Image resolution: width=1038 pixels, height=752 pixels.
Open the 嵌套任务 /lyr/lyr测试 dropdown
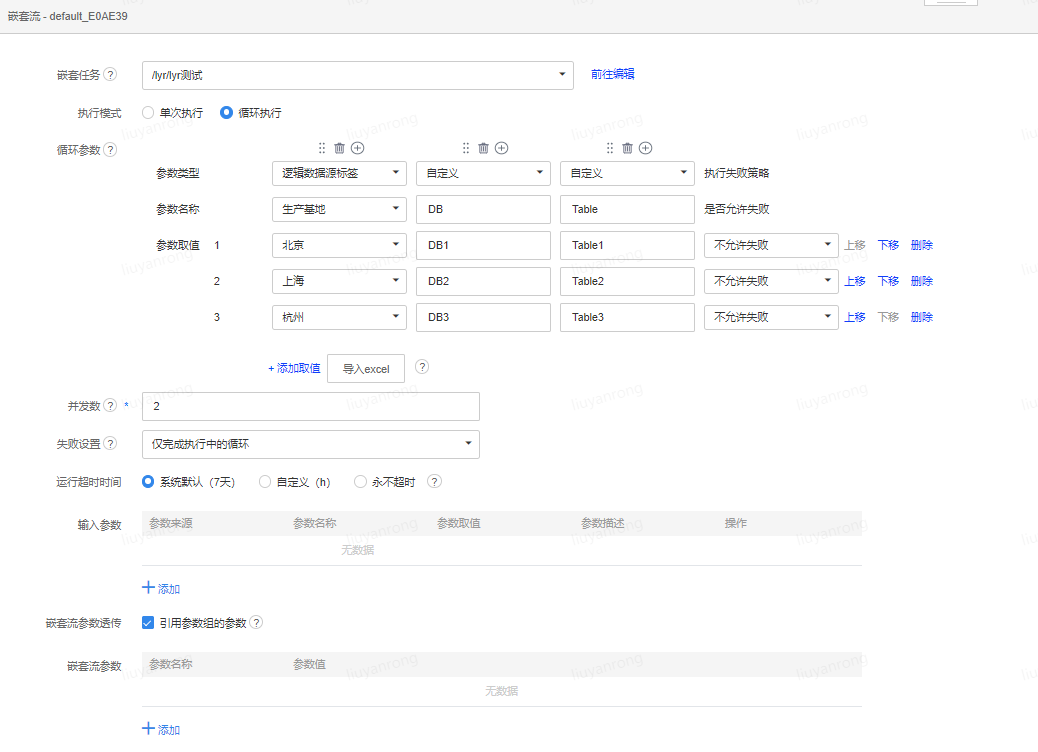[x=357, y=75]
